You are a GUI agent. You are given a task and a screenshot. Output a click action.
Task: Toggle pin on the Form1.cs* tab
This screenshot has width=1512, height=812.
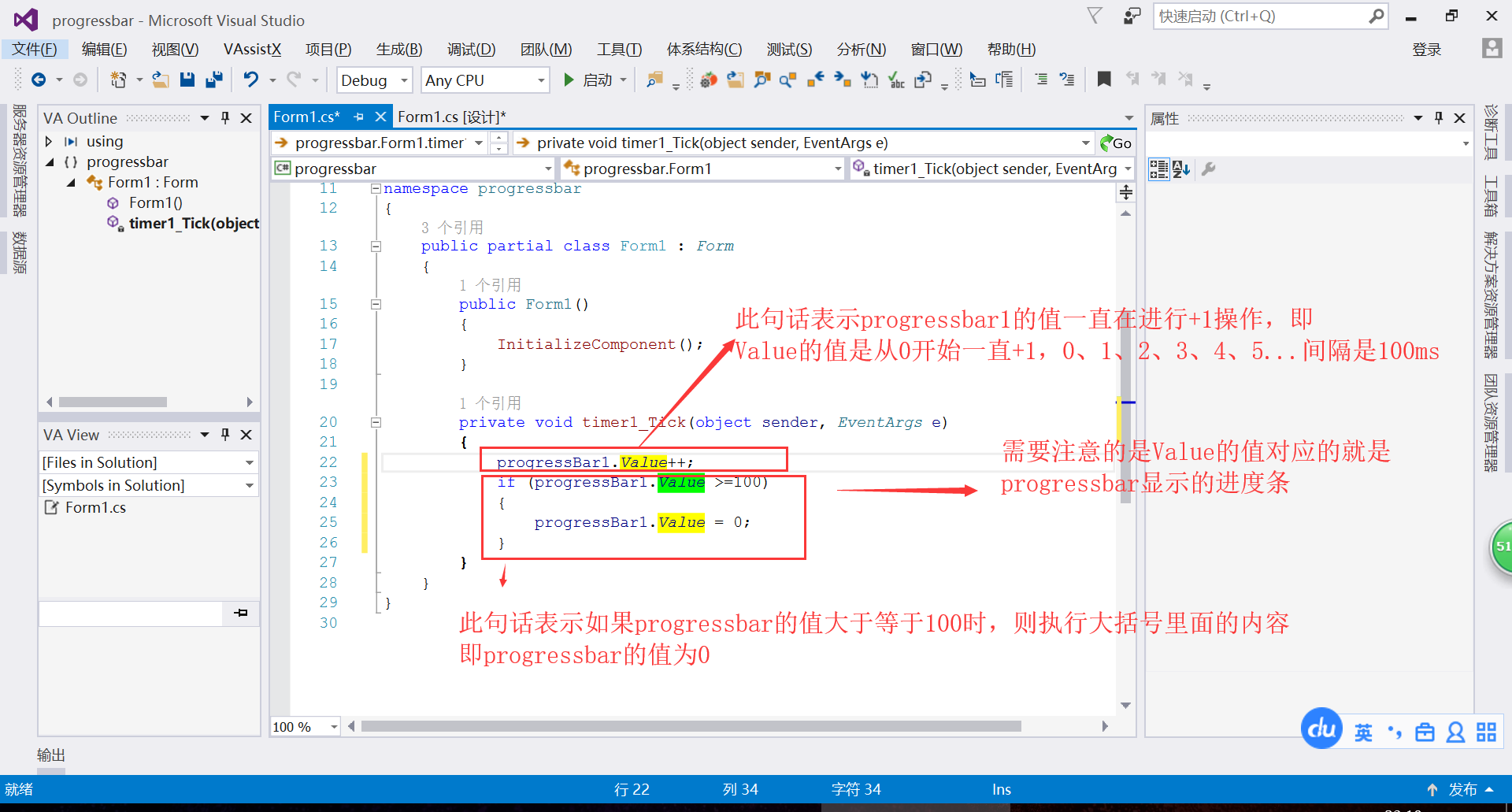coord(359,117)
